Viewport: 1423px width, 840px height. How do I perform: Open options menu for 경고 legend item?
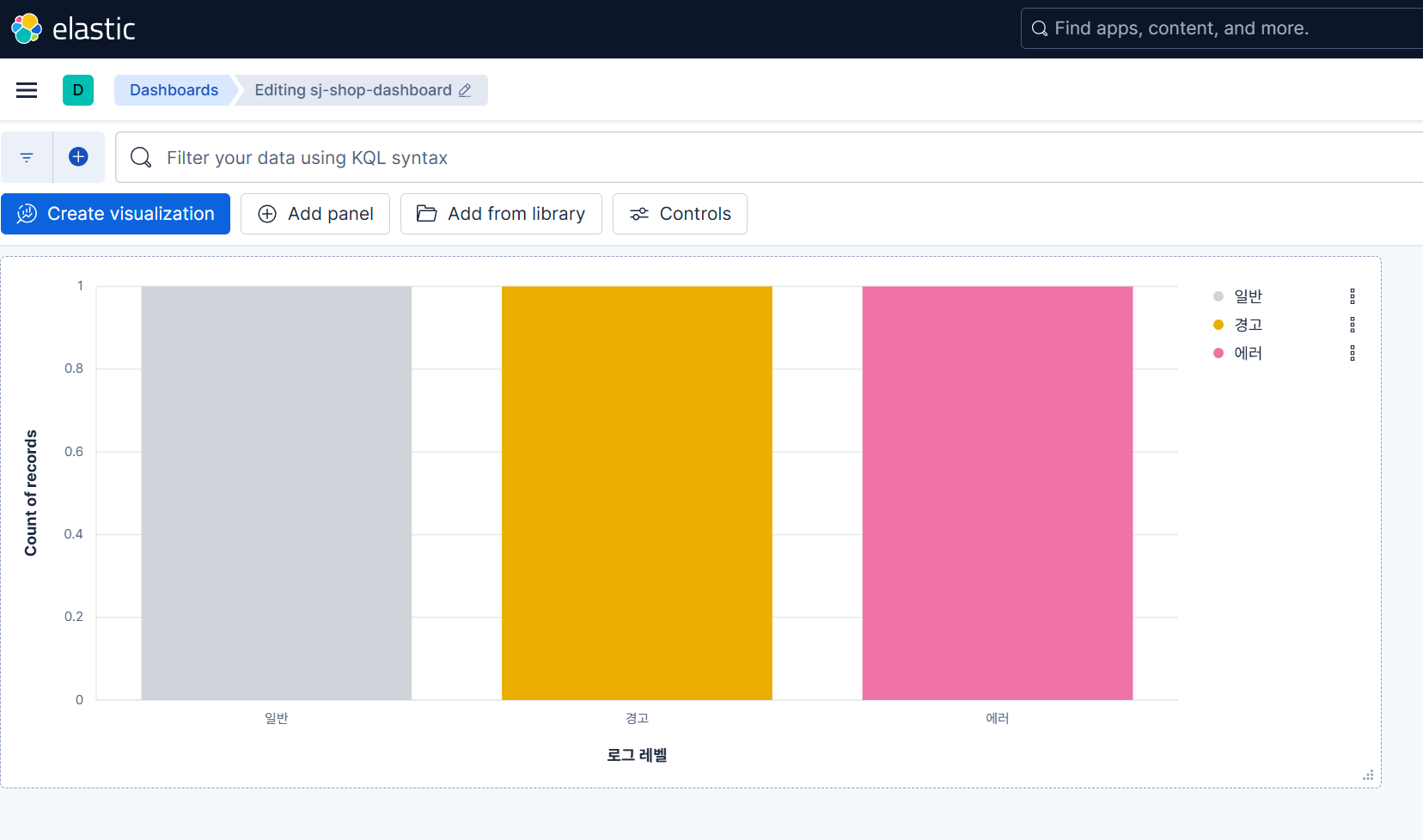(1353, 325)
